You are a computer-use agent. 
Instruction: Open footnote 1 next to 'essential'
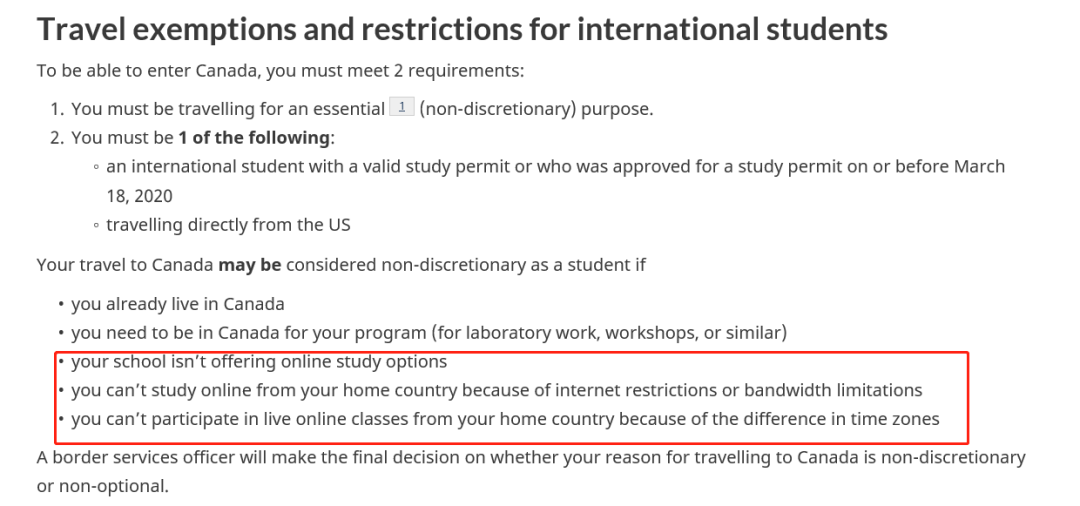(402, 107)
